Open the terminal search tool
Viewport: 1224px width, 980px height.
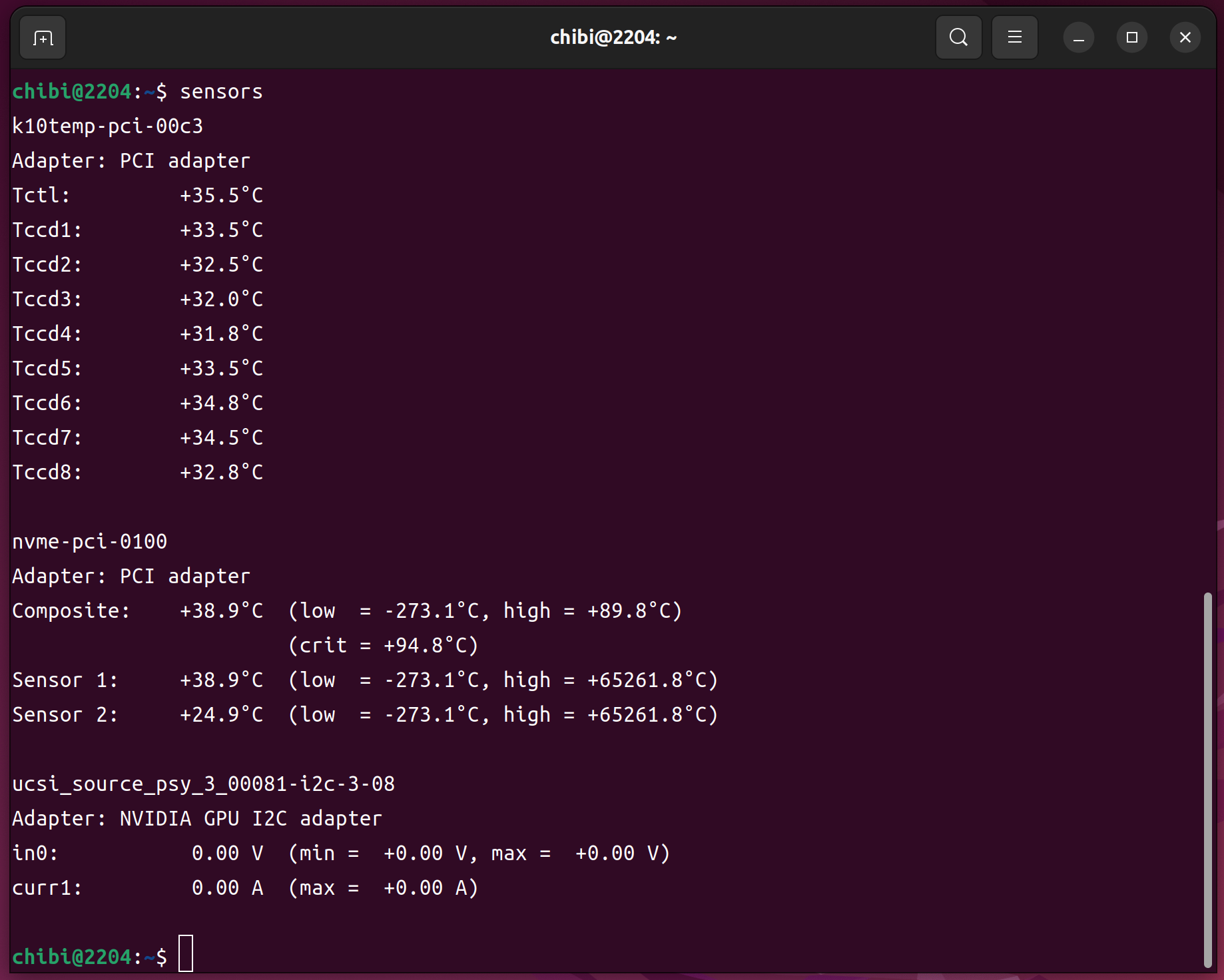click(x=958, y=38)
